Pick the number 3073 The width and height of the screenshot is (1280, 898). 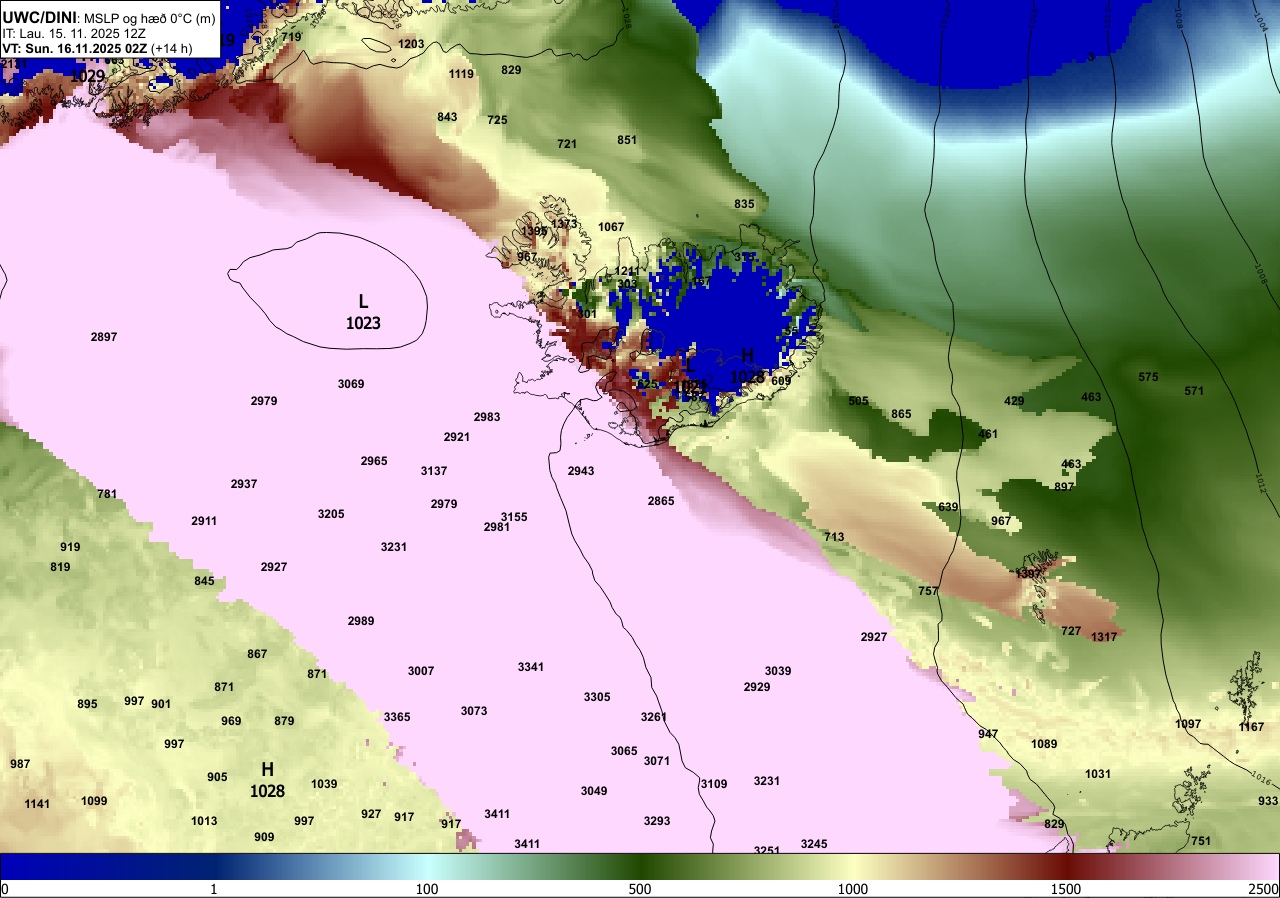474,711
